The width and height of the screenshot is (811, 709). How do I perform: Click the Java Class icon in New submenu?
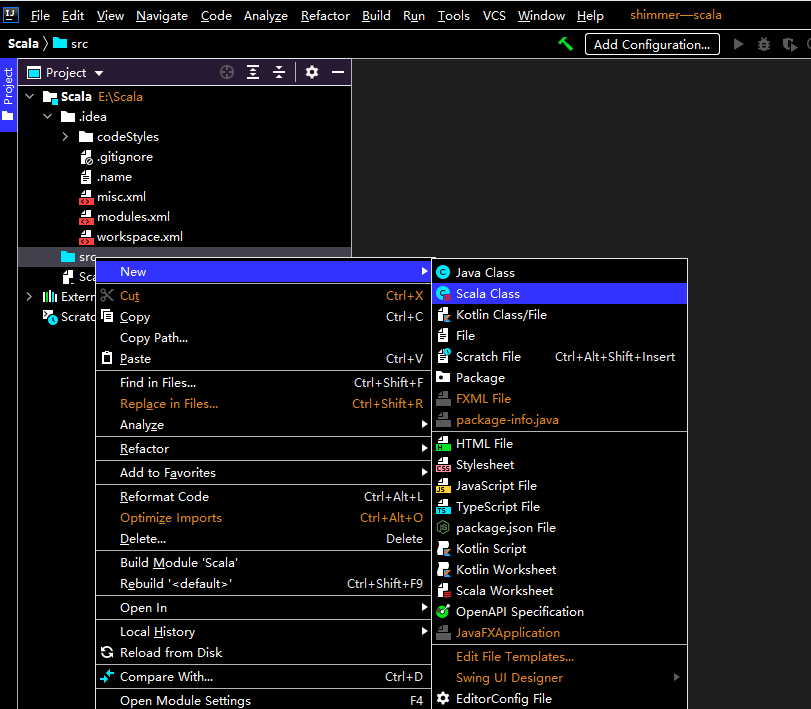[x=443, y=272]
